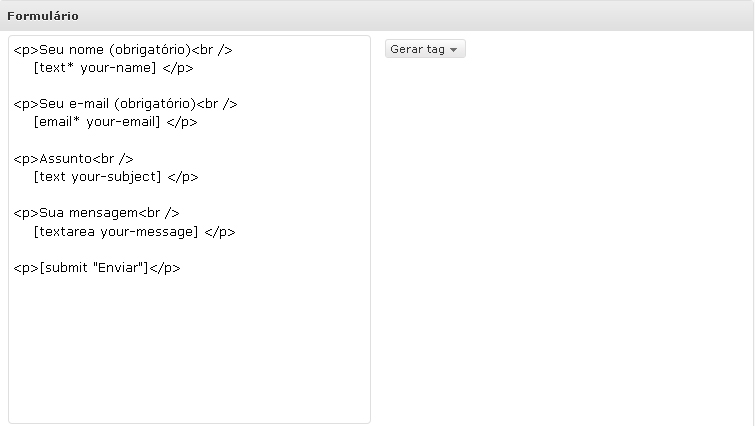755x426 pixels.
Task: Click the [submit "Enviar"] line
Action: click(97, 268)
